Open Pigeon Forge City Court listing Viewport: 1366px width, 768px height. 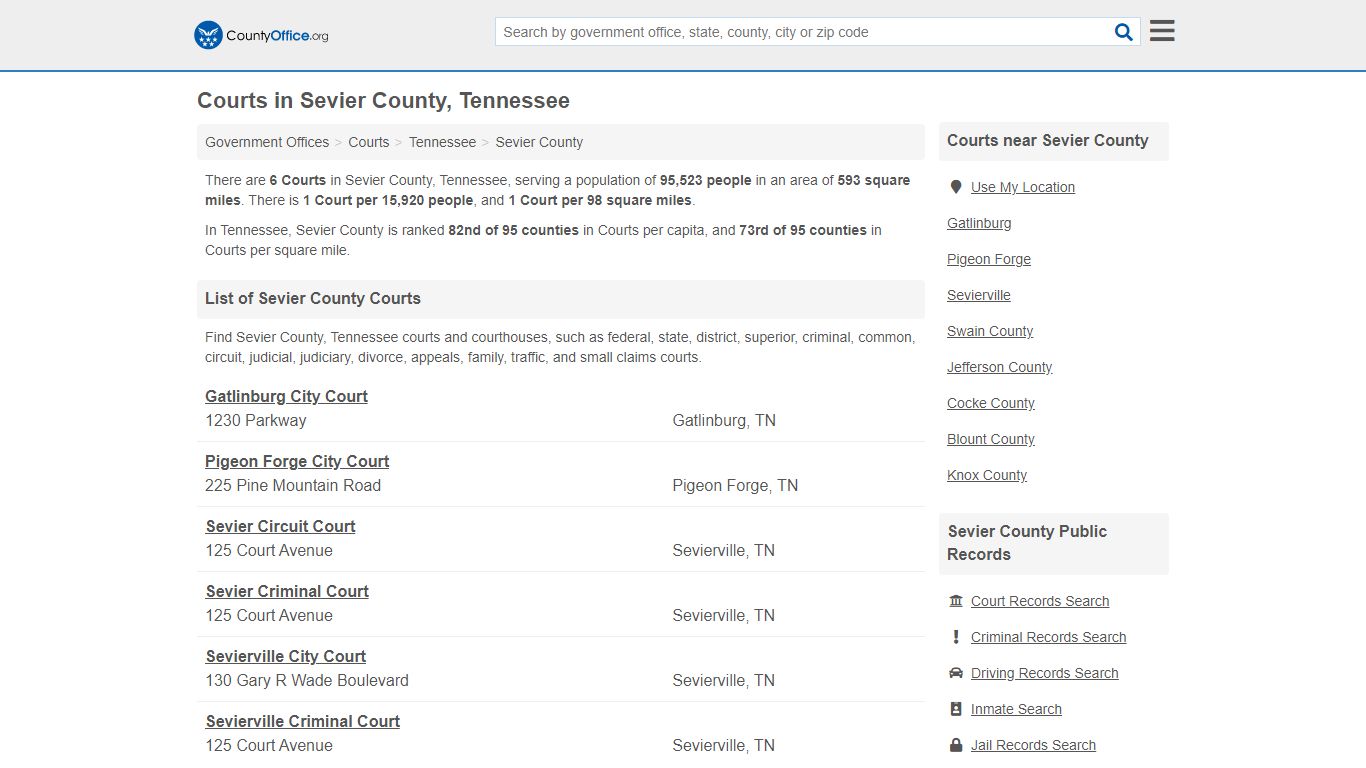[297, 461]
